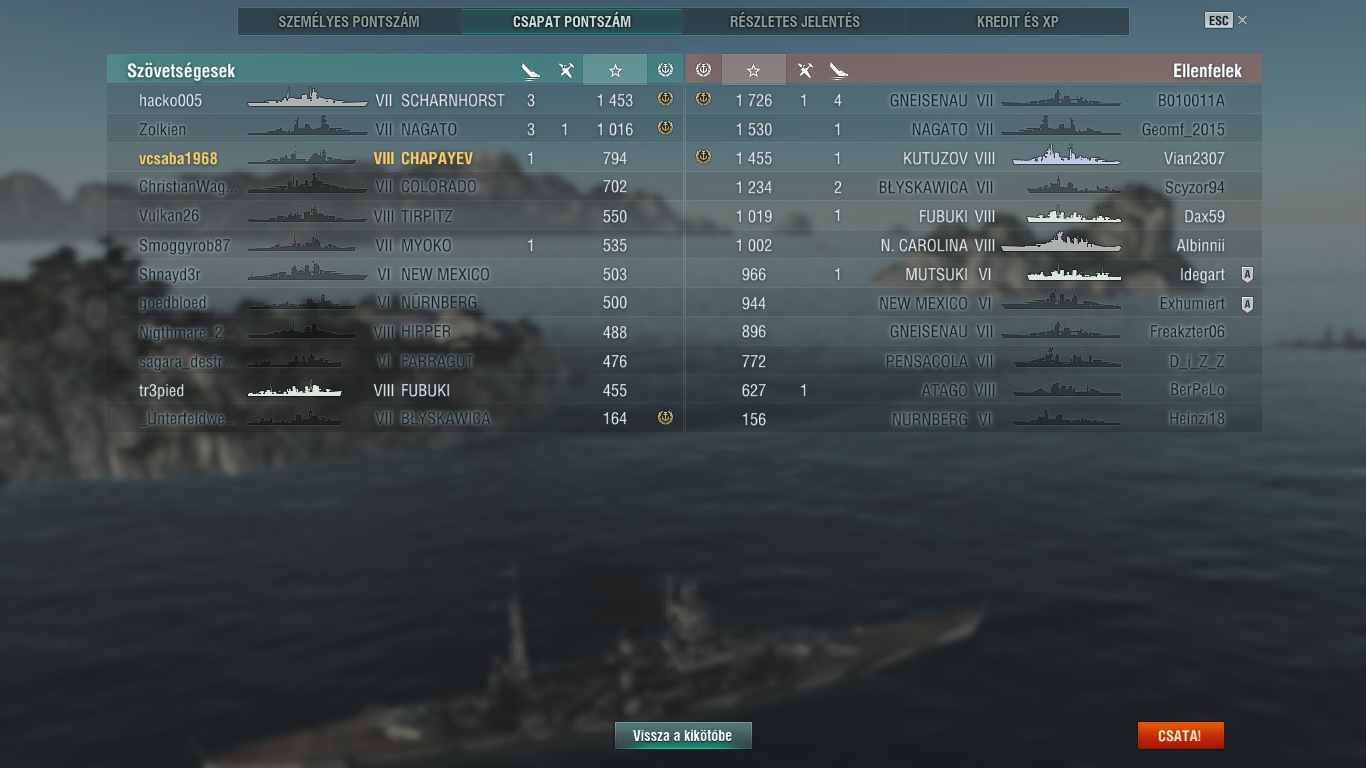Switch to Részletes Jelentés tab

tap(795, 21)
